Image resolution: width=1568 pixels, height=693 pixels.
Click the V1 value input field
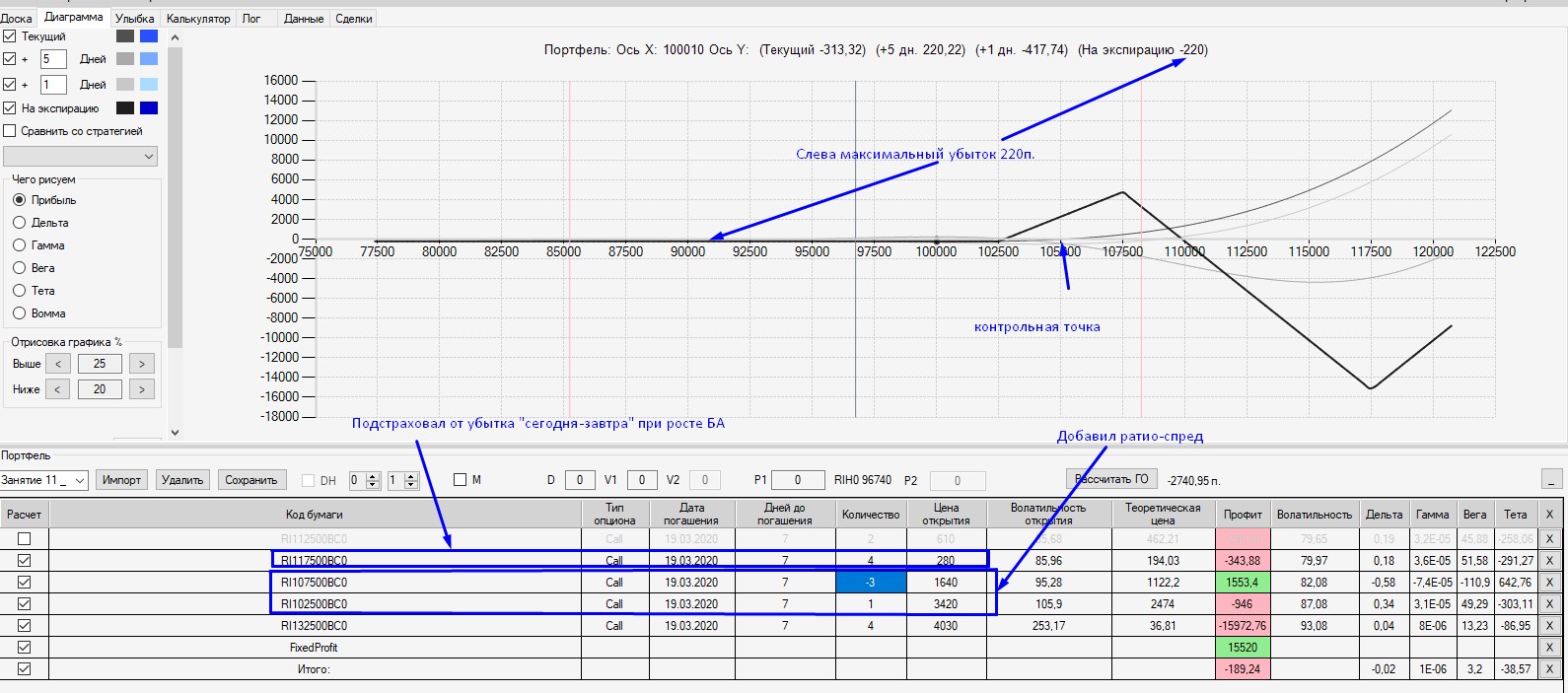[642, 480]
